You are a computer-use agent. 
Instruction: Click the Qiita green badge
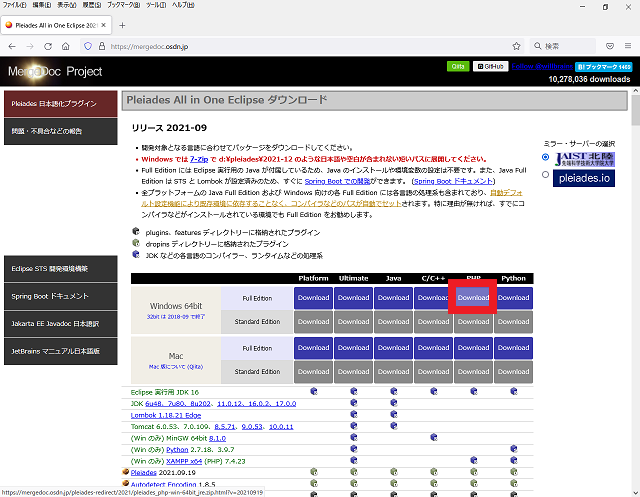click(458, 67)
